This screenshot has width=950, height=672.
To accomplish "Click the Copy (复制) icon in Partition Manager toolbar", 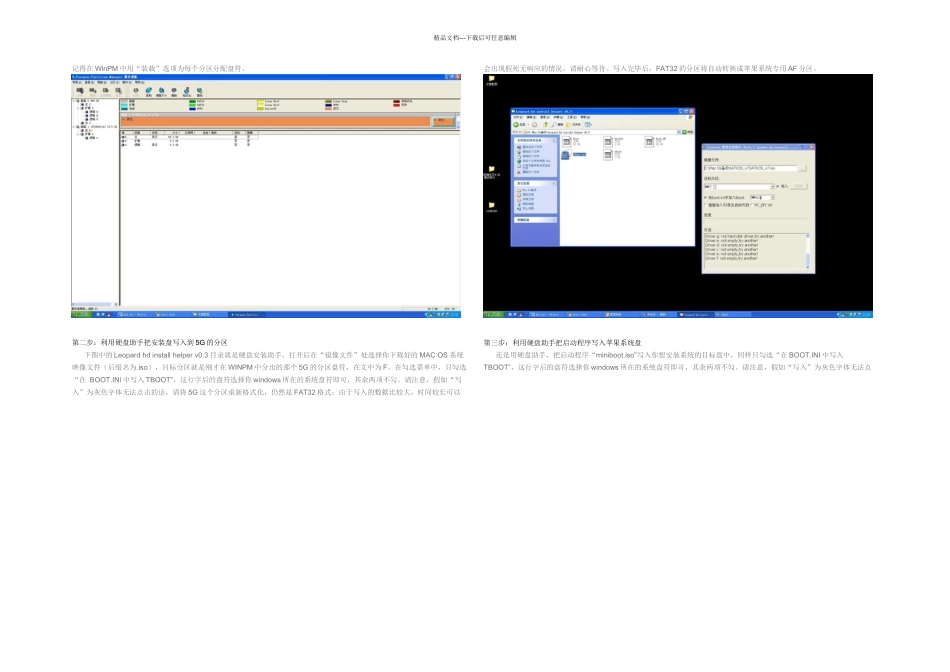I will click(x=149, y=91).
